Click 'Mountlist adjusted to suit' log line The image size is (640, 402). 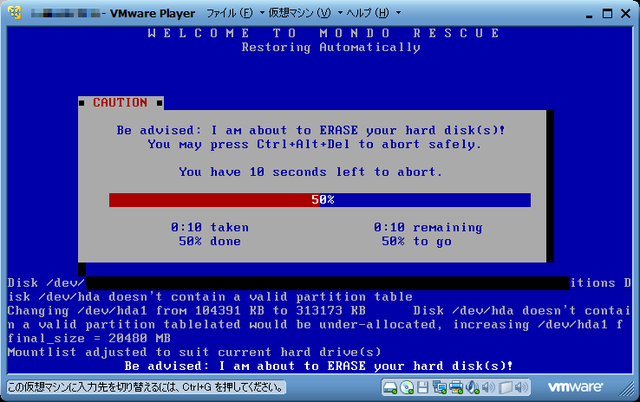click(194, 352)
